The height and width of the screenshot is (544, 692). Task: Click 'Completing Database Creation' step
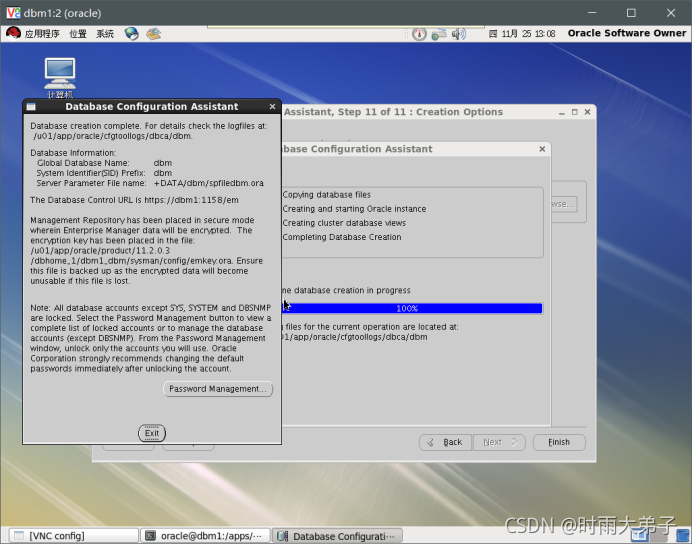(x=342, y=237)
